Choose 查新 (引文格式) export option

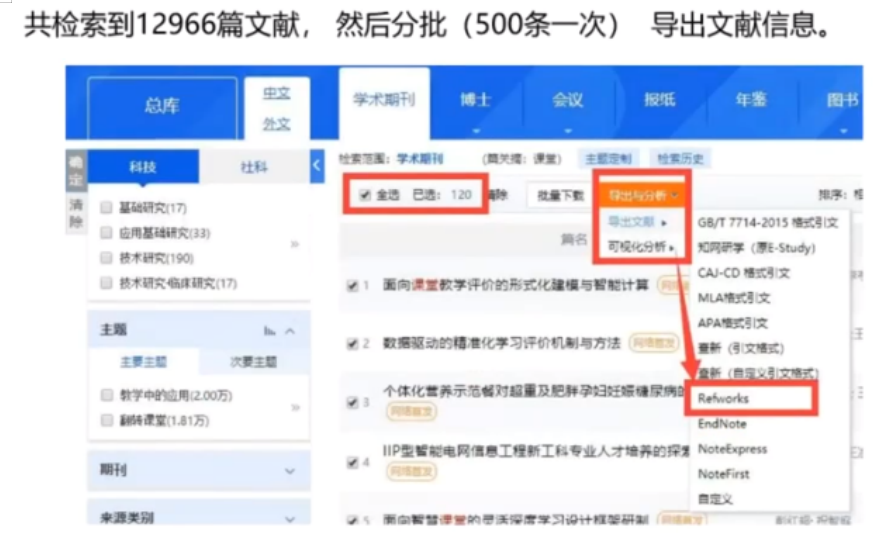tap(741, 348)
